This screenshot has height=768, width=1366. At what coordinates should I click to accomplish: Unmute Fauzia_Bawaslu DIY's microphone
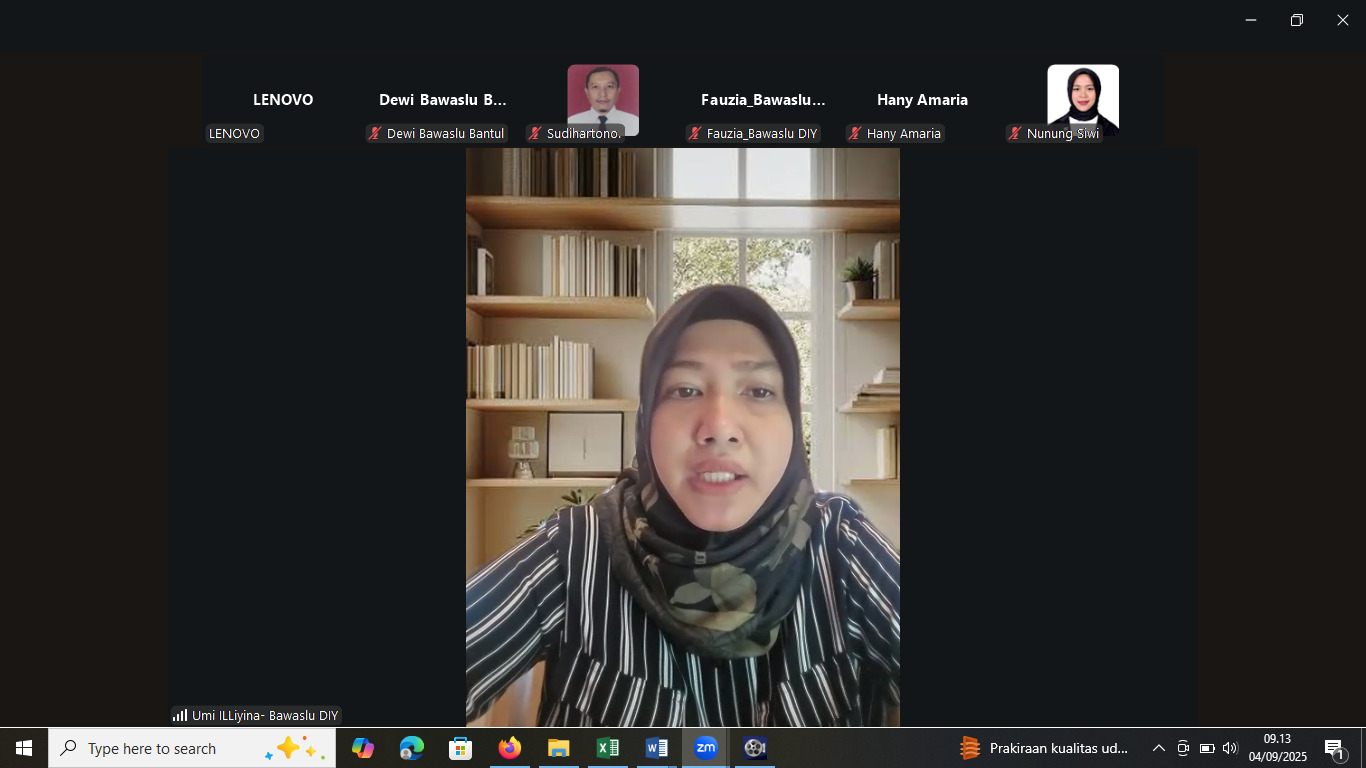coord(695,133)
